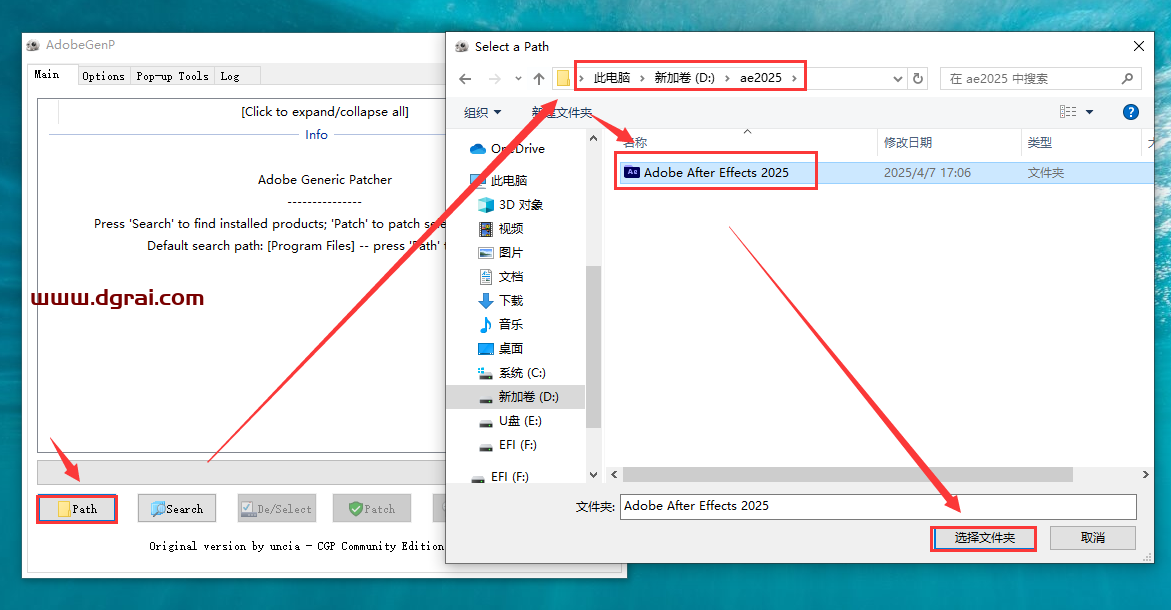Click 此电脑 in the address breadcrumb
Viewport: 1171px width, 610px height.
point(612,78)
